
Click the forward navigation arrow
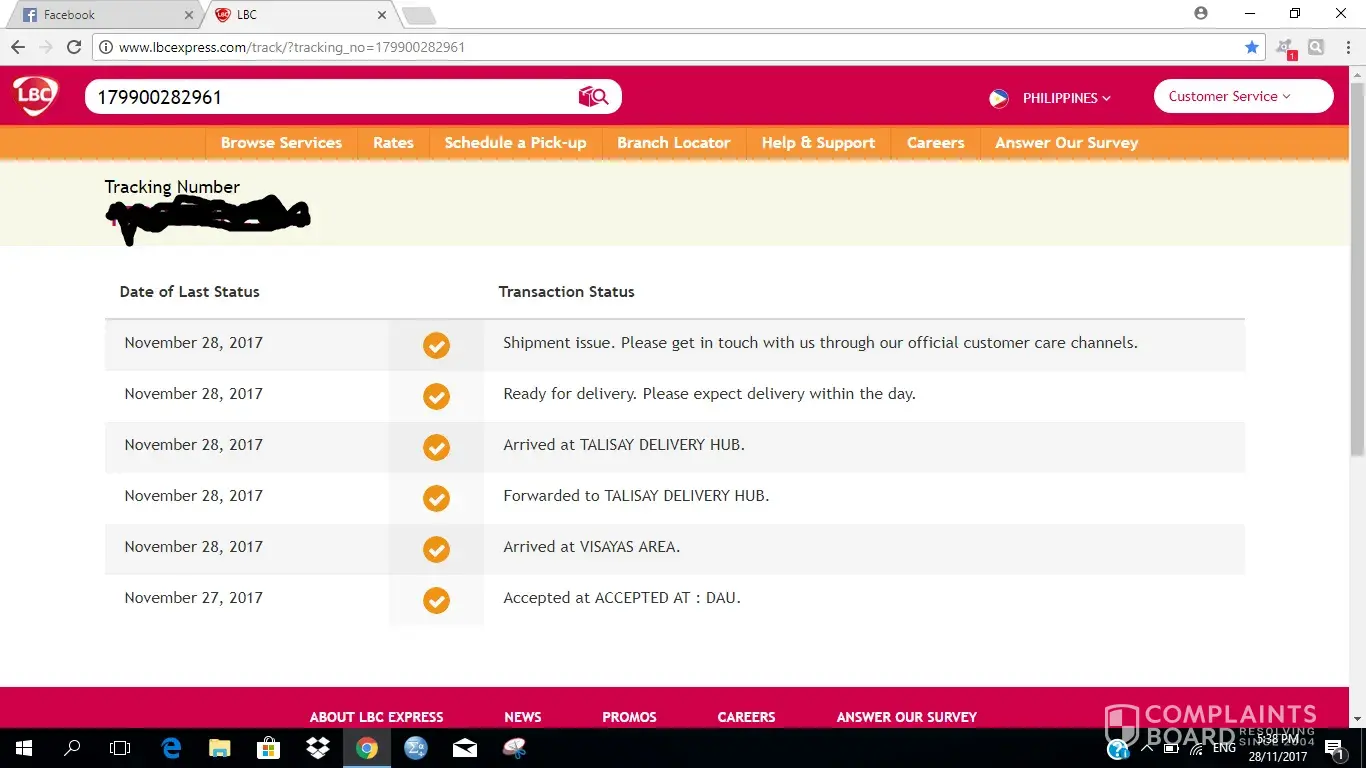tap(45, 47)
